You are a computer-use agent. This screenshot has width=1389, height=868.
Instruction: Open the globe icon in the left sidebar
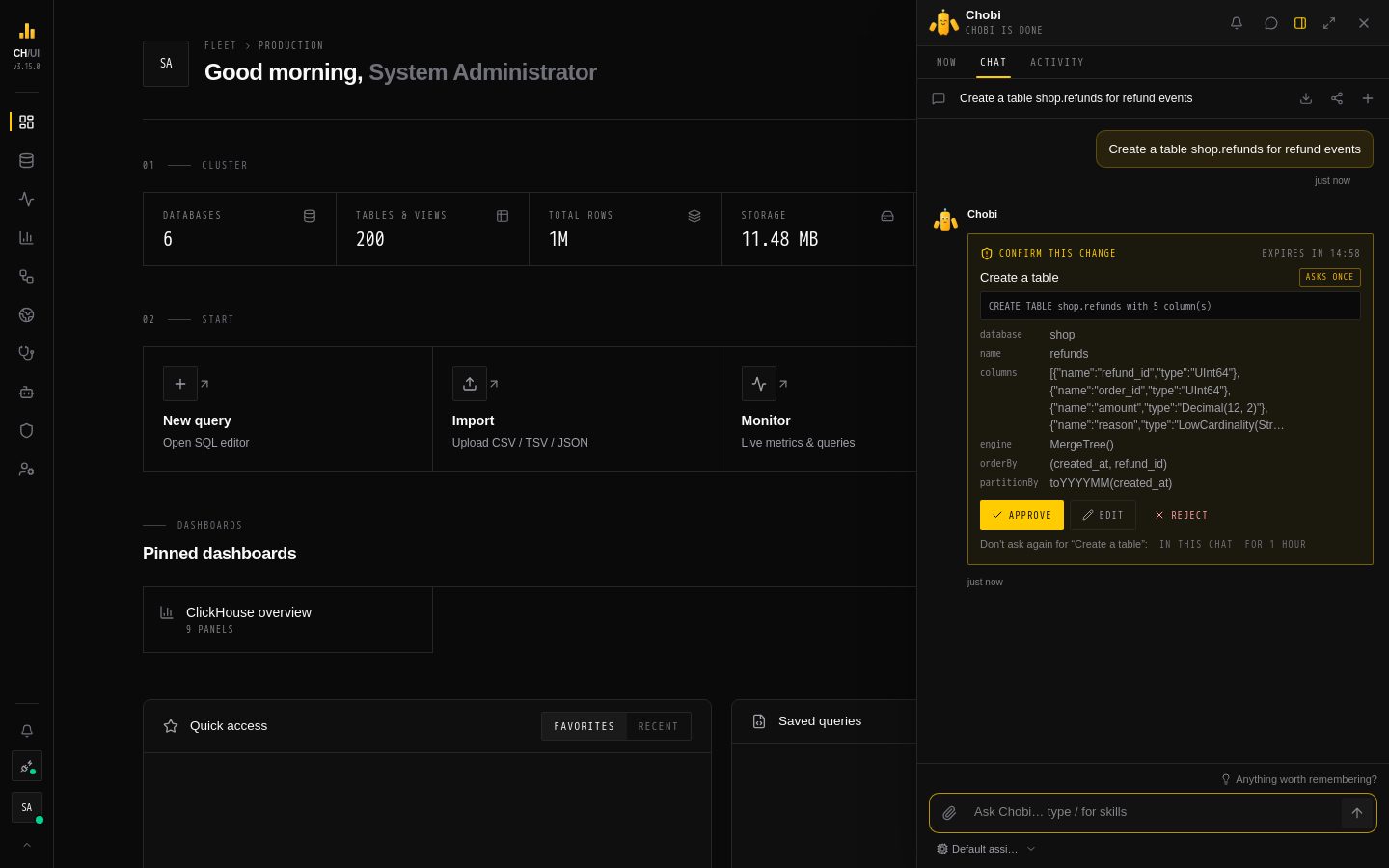point(26,315)
